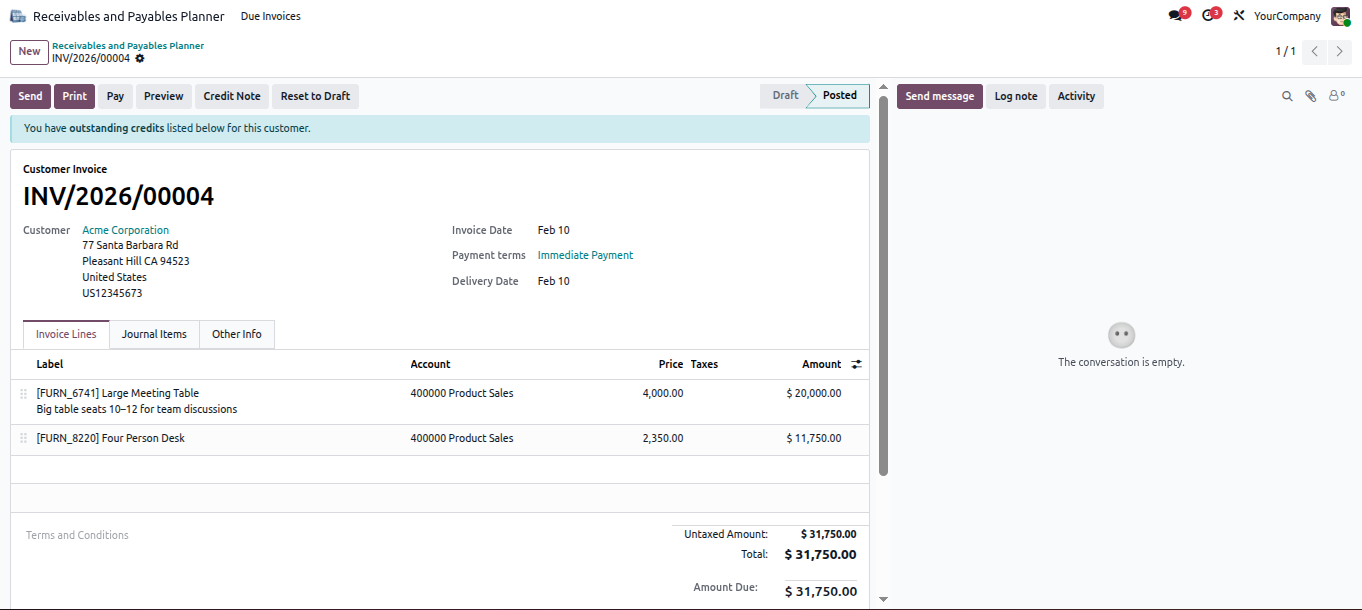
Task: Open the Acme Corporation customer link
Action: coord(125,230)
